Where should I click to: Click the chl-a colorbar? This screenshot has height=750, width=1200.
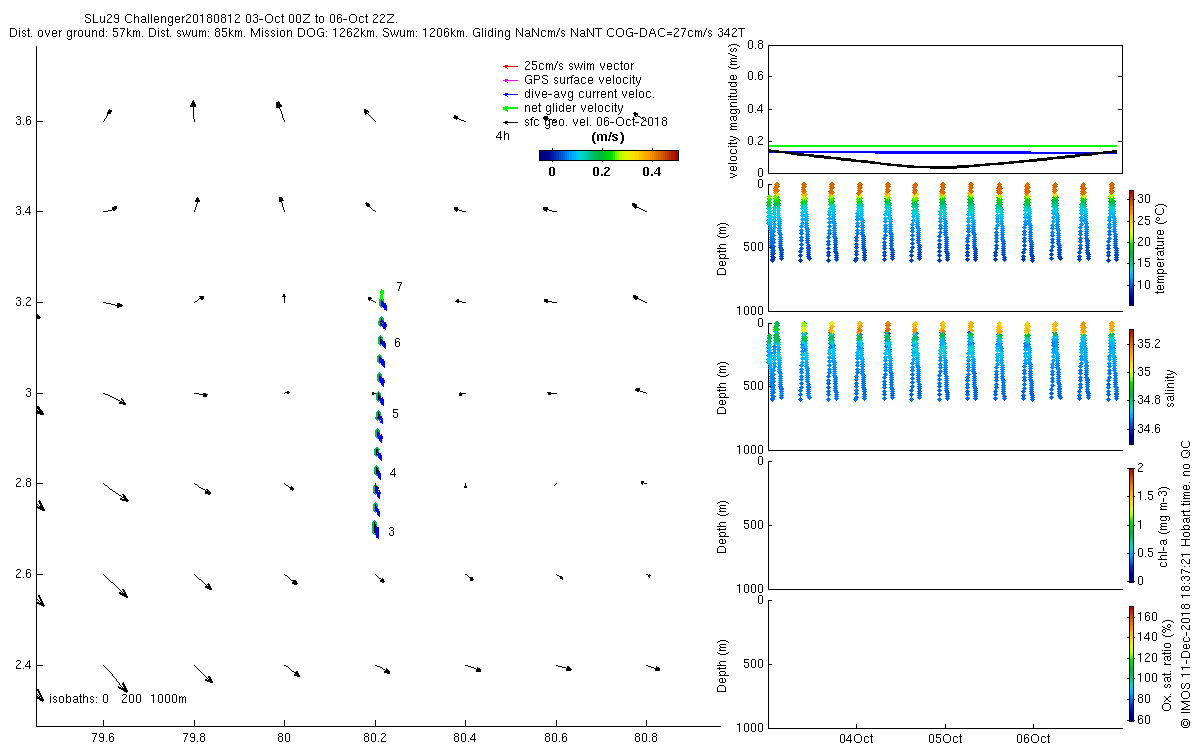click(1131, 524)
